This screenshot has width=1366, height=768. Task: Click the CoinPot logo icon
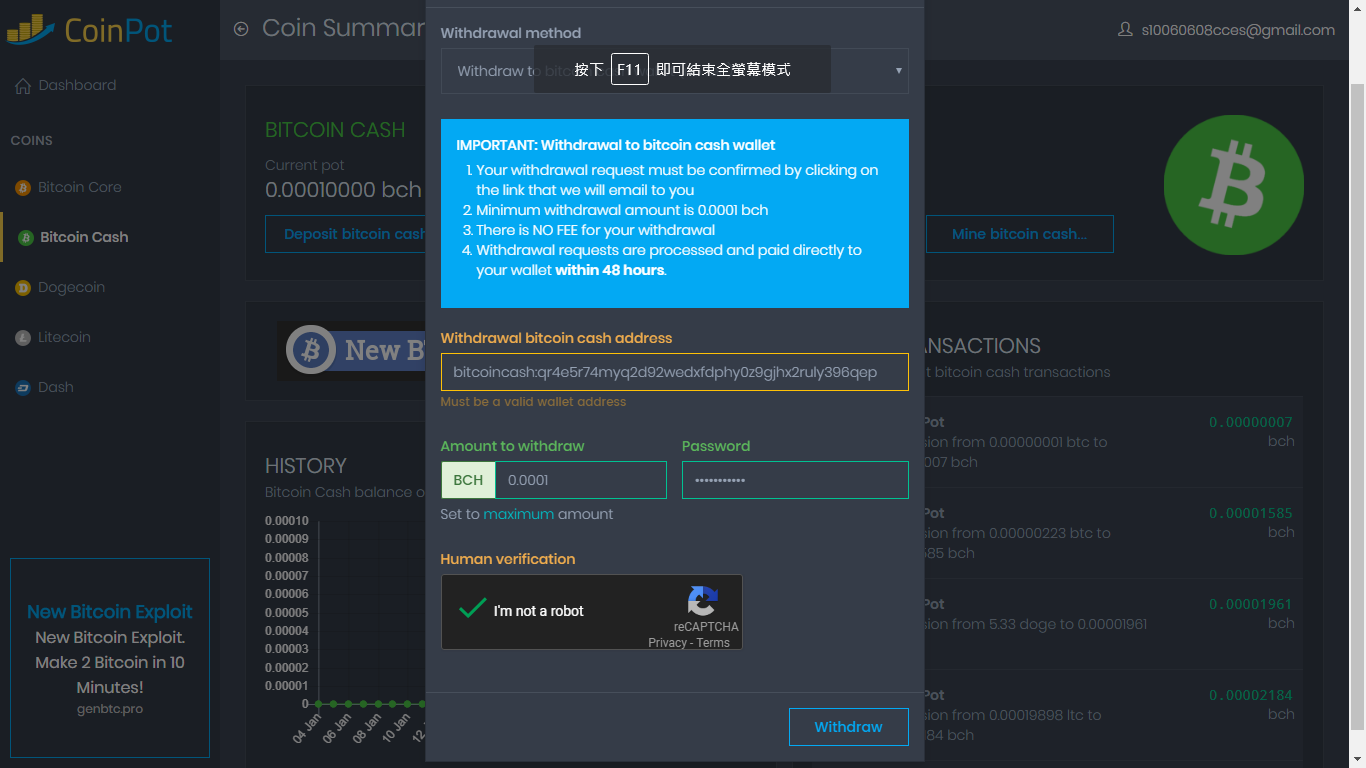pyautogui.click(x=30, y=30)
